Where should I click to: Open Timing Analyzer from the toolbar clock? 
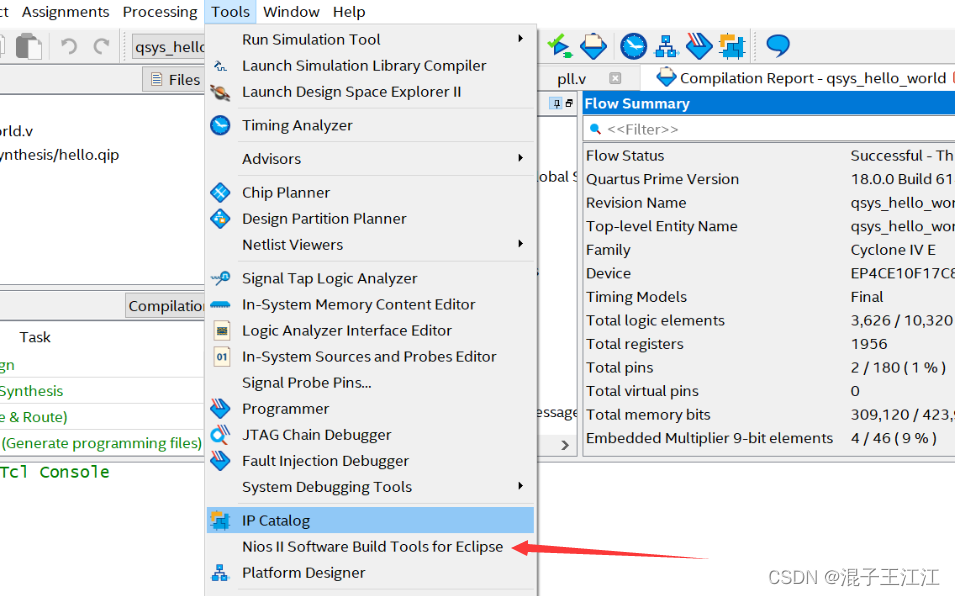[x=633, y=46]
